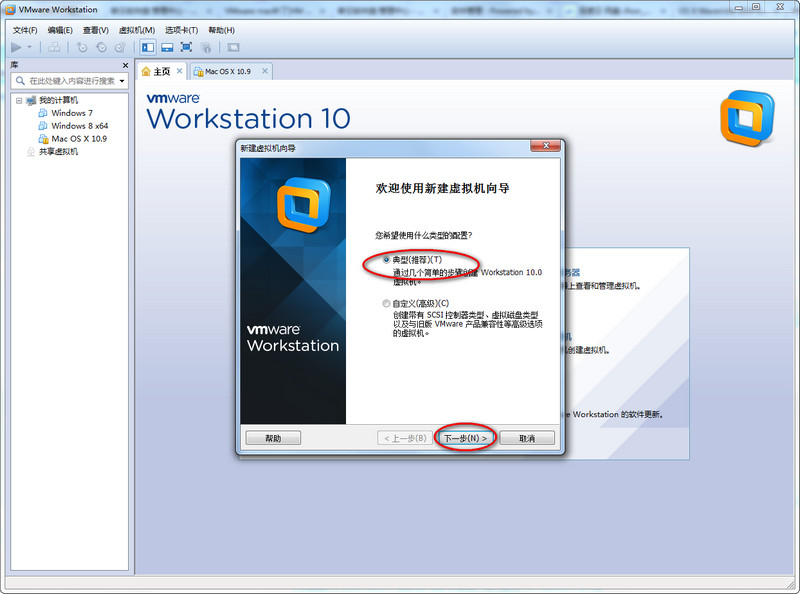Click the home icon on 主页 tab
Screen dimensions: 800x594
[146, 71]
